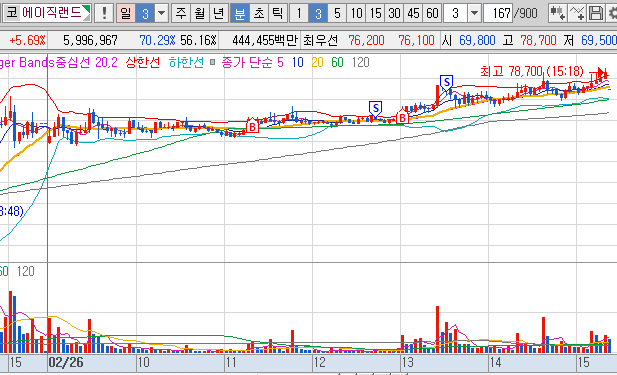Choose the 5 minute interval button
Image resolution: width=617 pixels, height=375 pixels.
337,13
